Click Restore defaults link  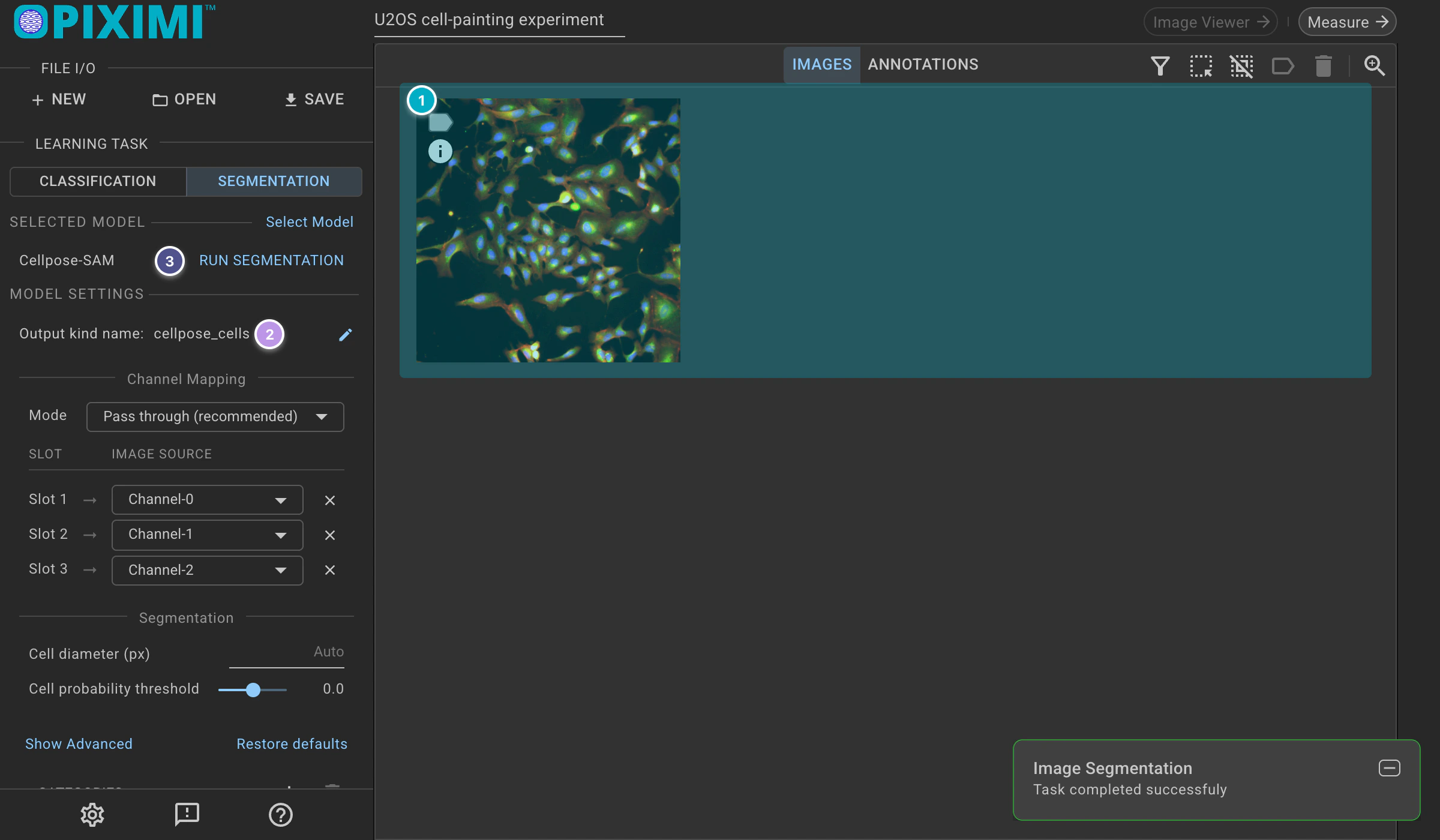coord(292,744)
